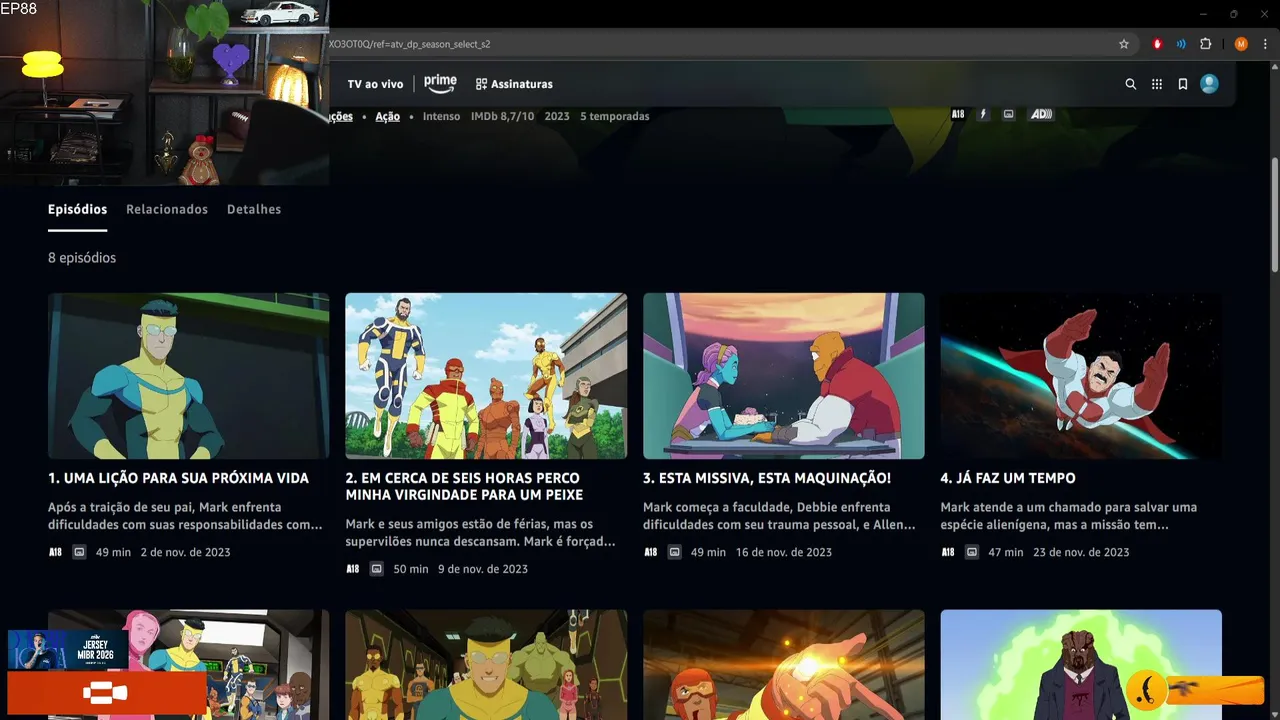Click subtitles icon under episode 1
Image resolution: width=1280 pixels, height=720 pixels.
79,552
